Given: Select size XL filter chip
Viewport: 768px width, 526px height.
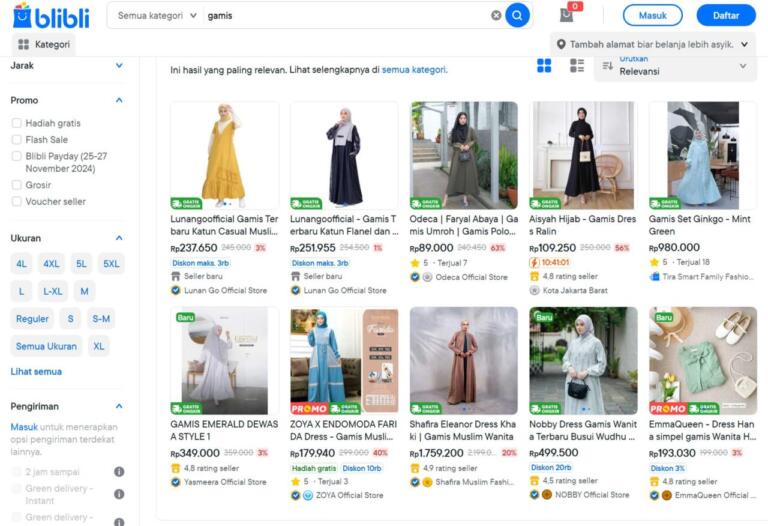Looking at the screenshot, I should [x=98, y=346].
